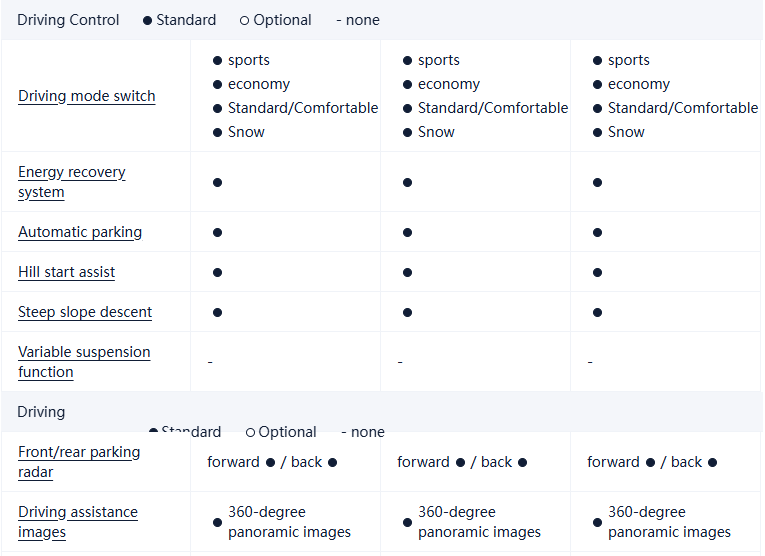Click Hill start assist dot in second column
This screenshot has width=765, height=556.
coord(407,272)
